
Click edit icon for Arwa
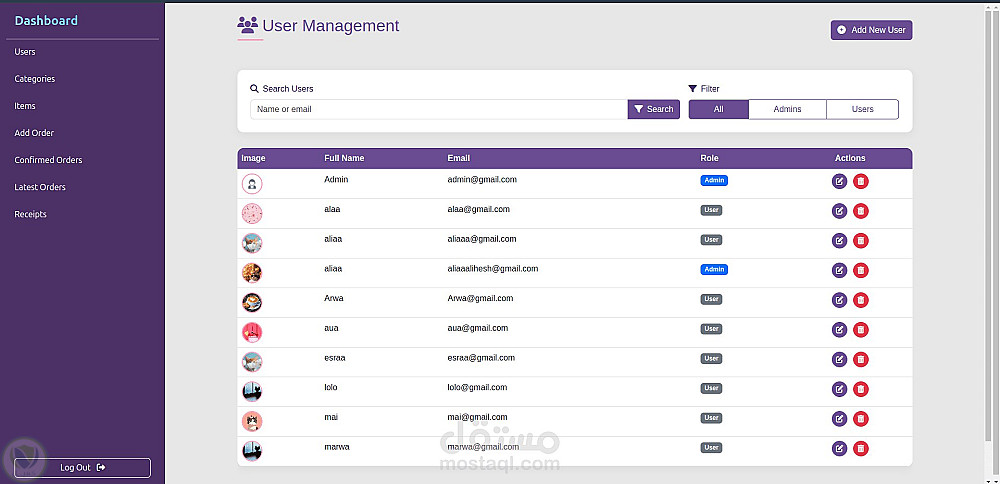coord(839,300)
